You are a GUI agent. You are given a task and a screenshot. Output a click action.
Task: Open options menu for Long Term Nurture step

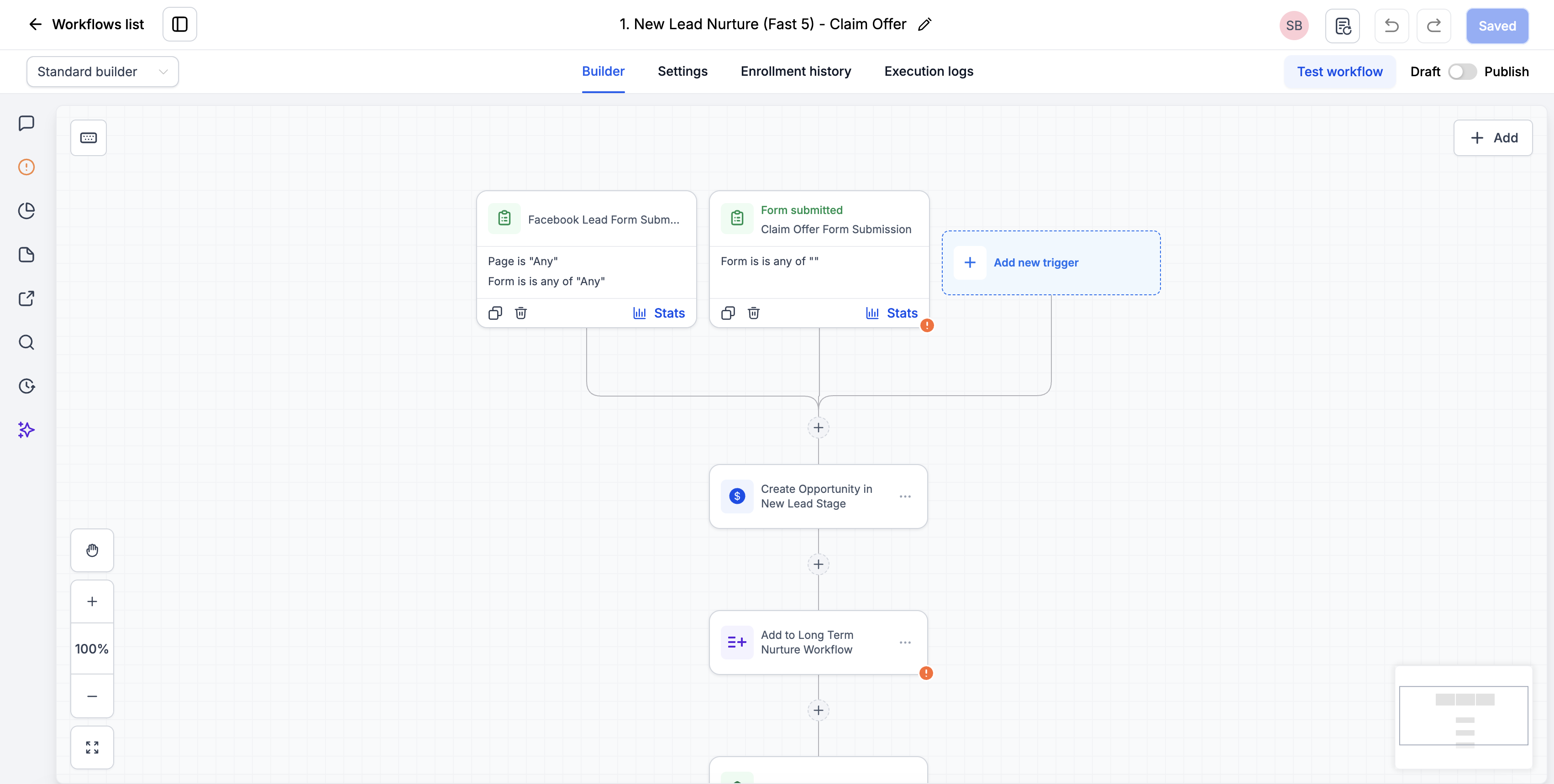[905, 642]
